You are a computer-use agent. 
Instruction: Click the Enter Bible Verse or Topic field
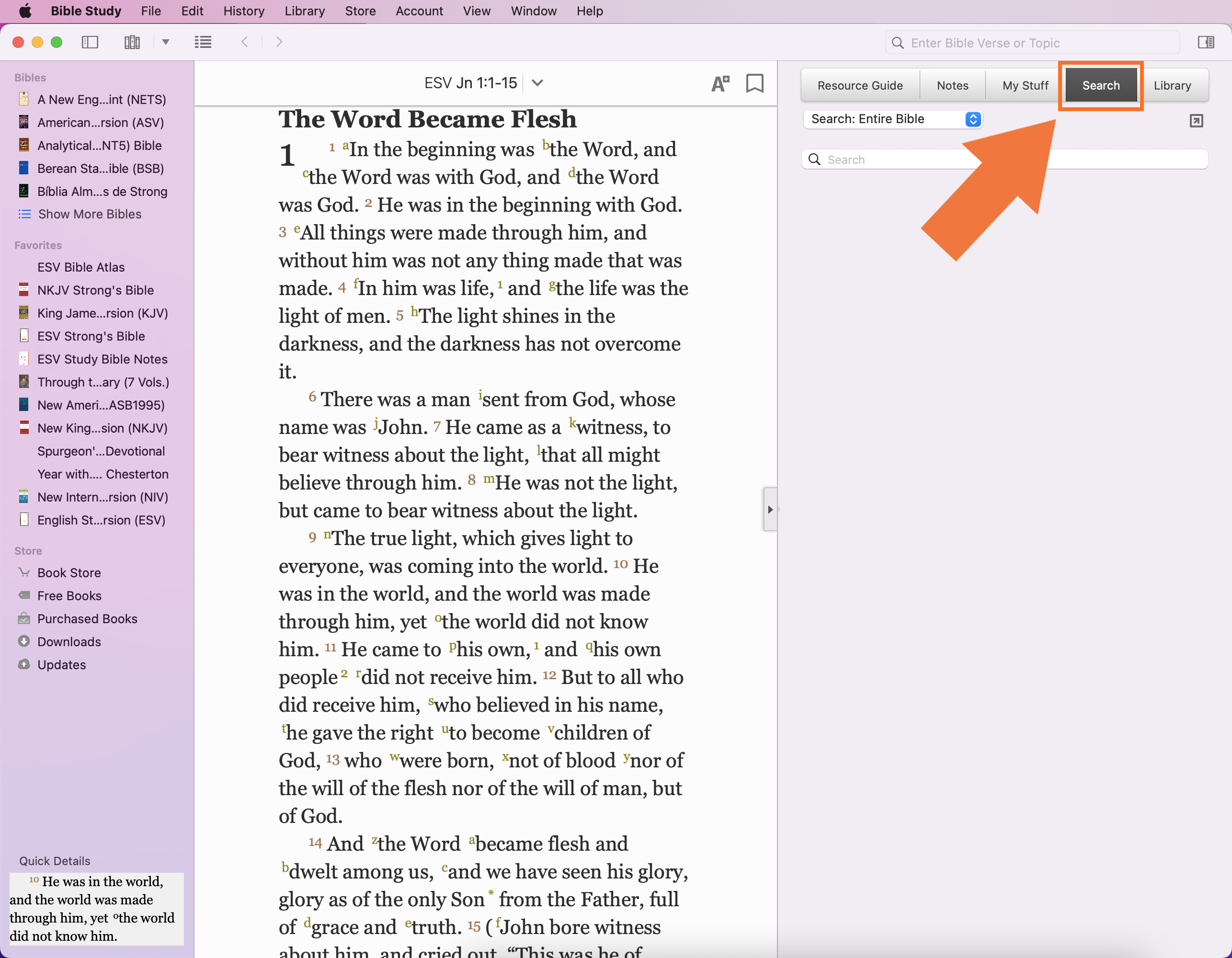pyautogui.click(x=1032, y=43)
